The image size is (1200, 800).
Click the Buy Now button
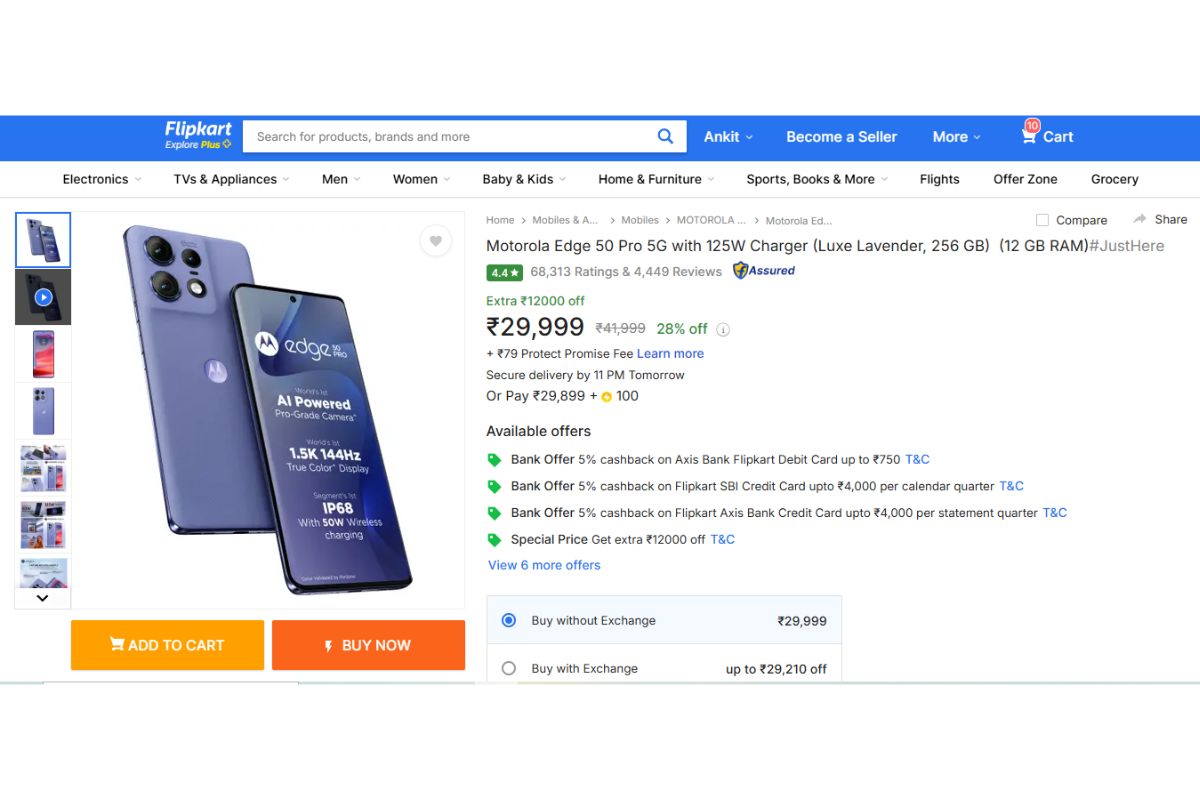pyautogui.click(x=368, y=645)
